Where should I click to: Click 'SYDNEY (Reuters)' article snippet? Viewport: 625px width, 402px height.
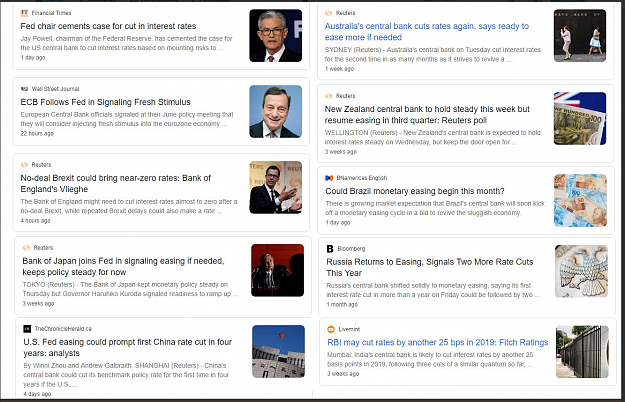point(432,54)
